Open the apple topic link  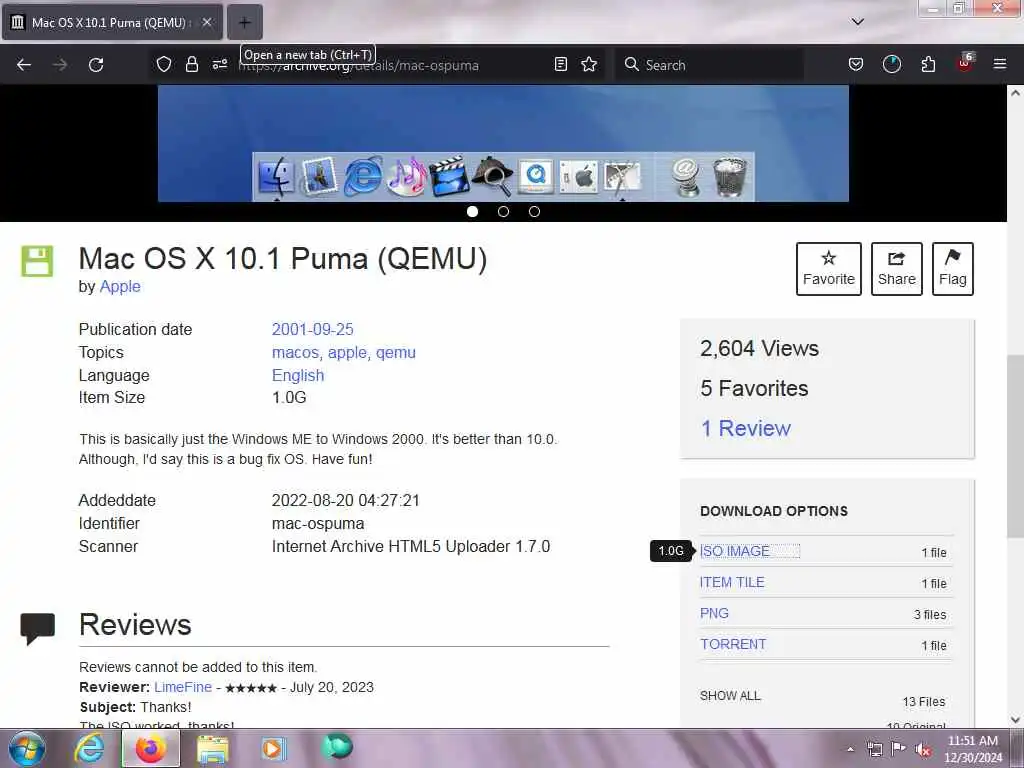point(349,353)
